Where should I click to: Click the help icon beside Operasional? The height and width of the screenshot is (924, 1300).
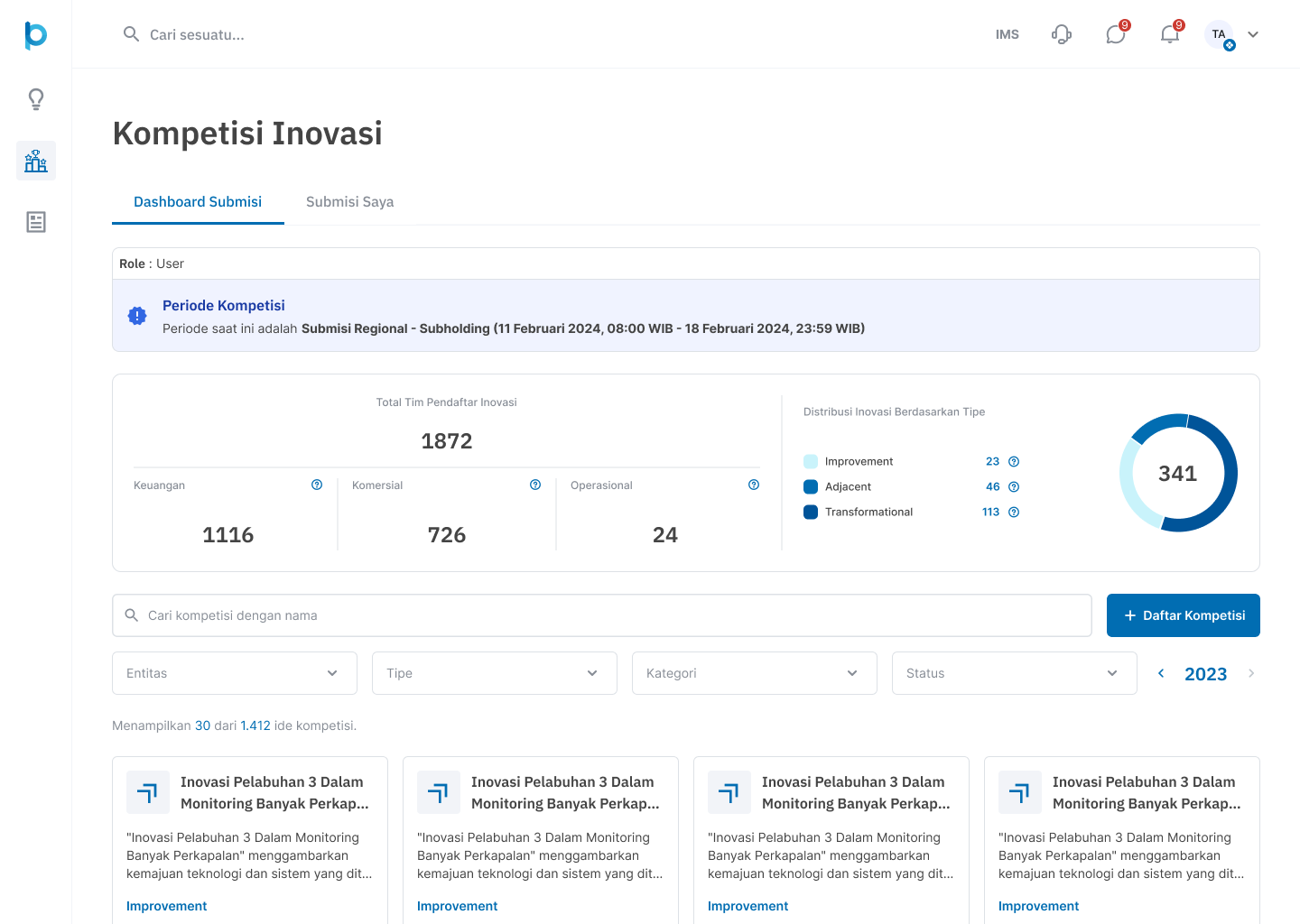pos(754,485)
